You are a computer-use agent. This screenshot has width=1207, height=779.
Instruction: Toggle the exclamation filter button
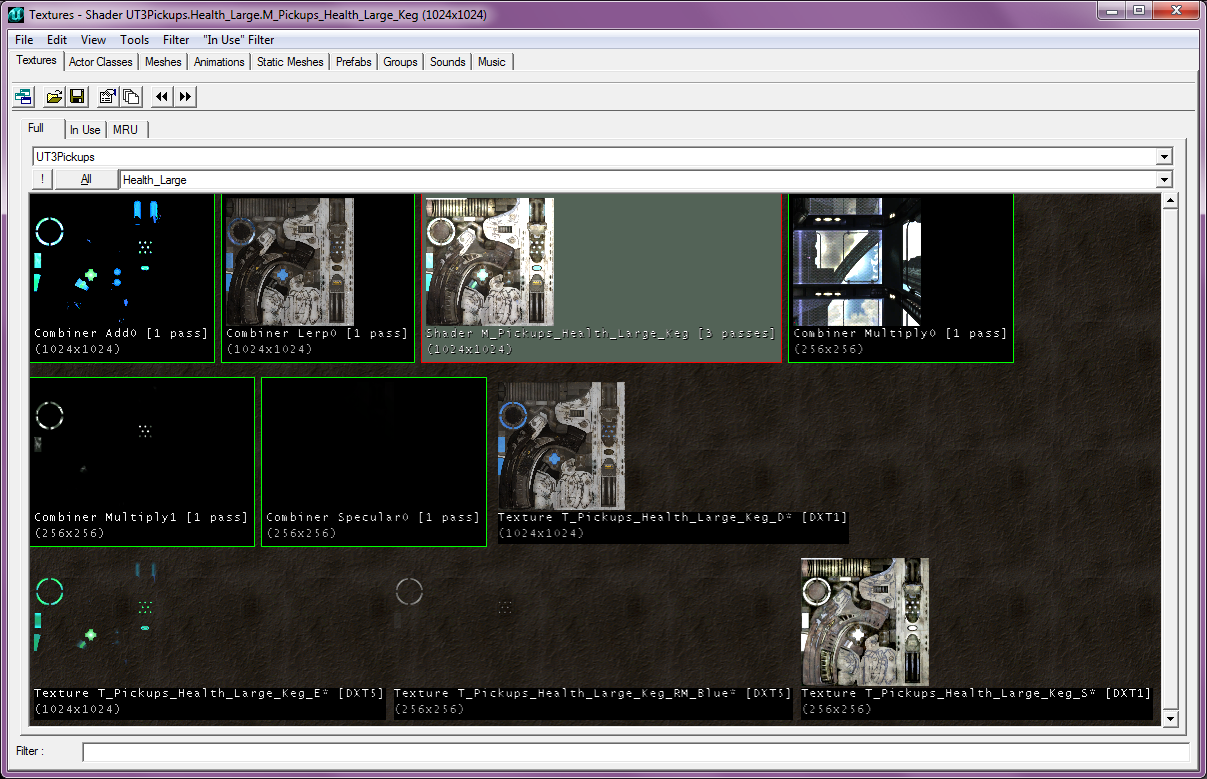point(42,180)
